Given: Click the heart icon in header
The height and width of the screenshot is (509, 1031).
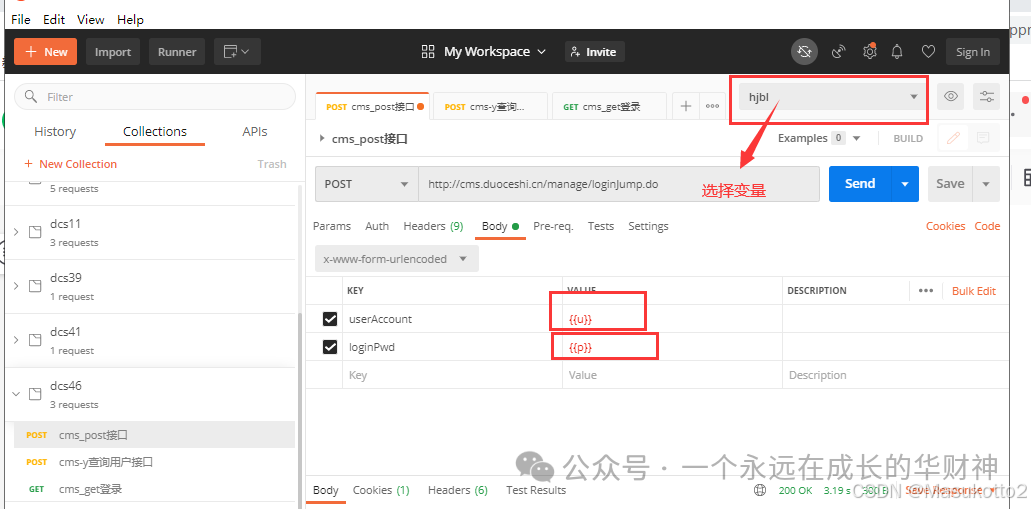Looking at the screenshot, I should click(928, 51).
